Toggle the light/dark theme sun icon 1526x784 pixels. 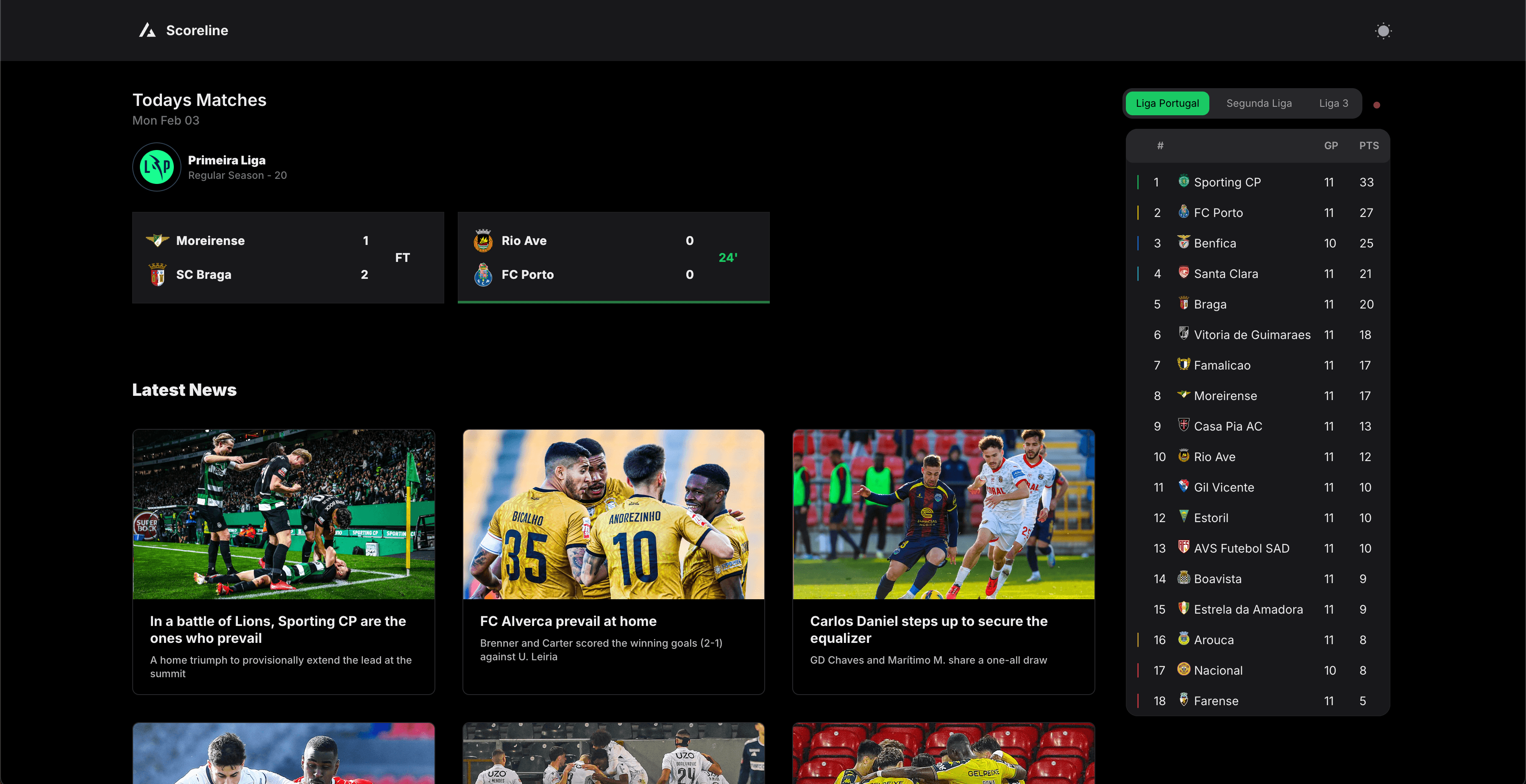(1383, 31)
